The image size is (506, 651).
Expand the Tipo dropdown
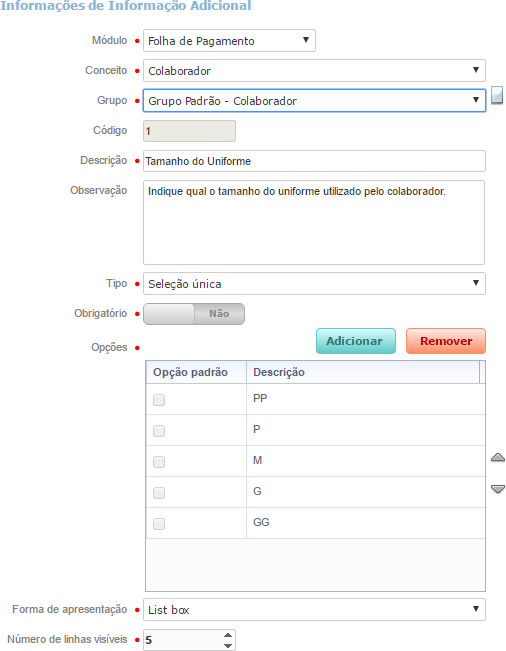pyautogui.click(x=314, y=284)
